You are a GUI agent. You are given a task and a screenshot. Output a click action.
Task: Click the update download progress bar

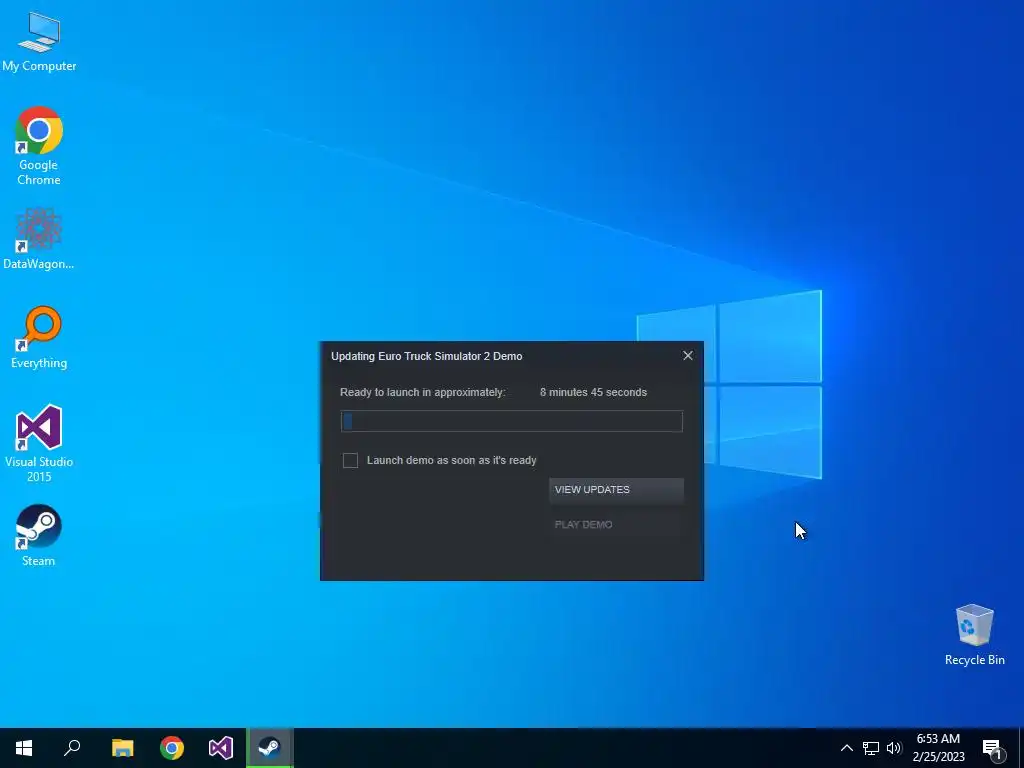click(x=511, y=421)
